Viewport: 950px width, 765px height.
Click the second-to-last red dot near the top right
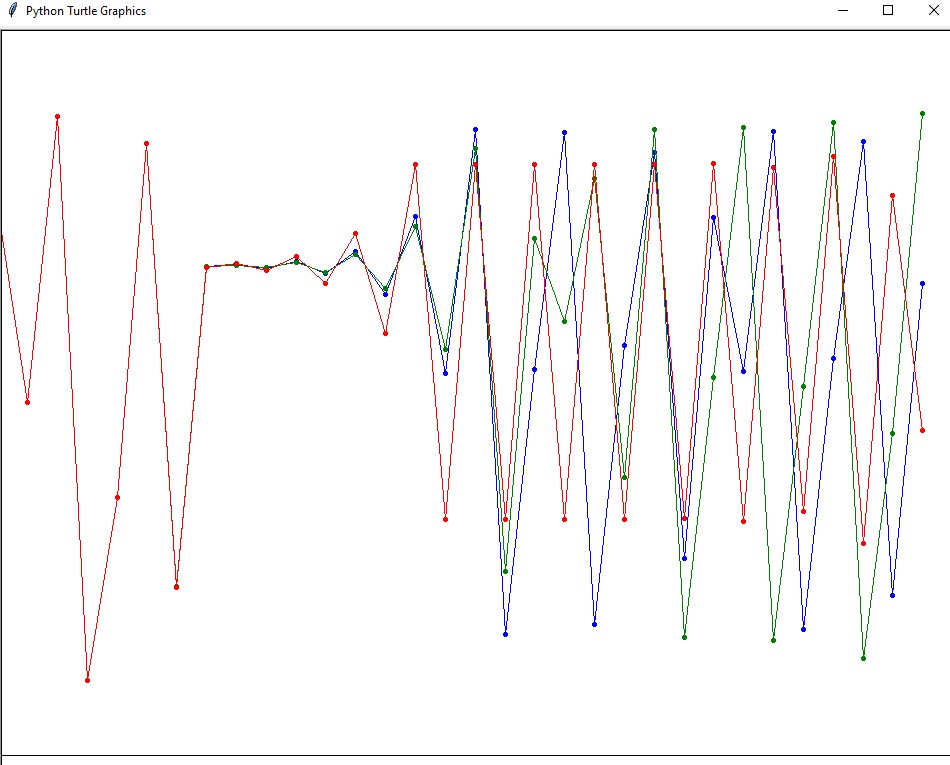(x=892, y=196)
